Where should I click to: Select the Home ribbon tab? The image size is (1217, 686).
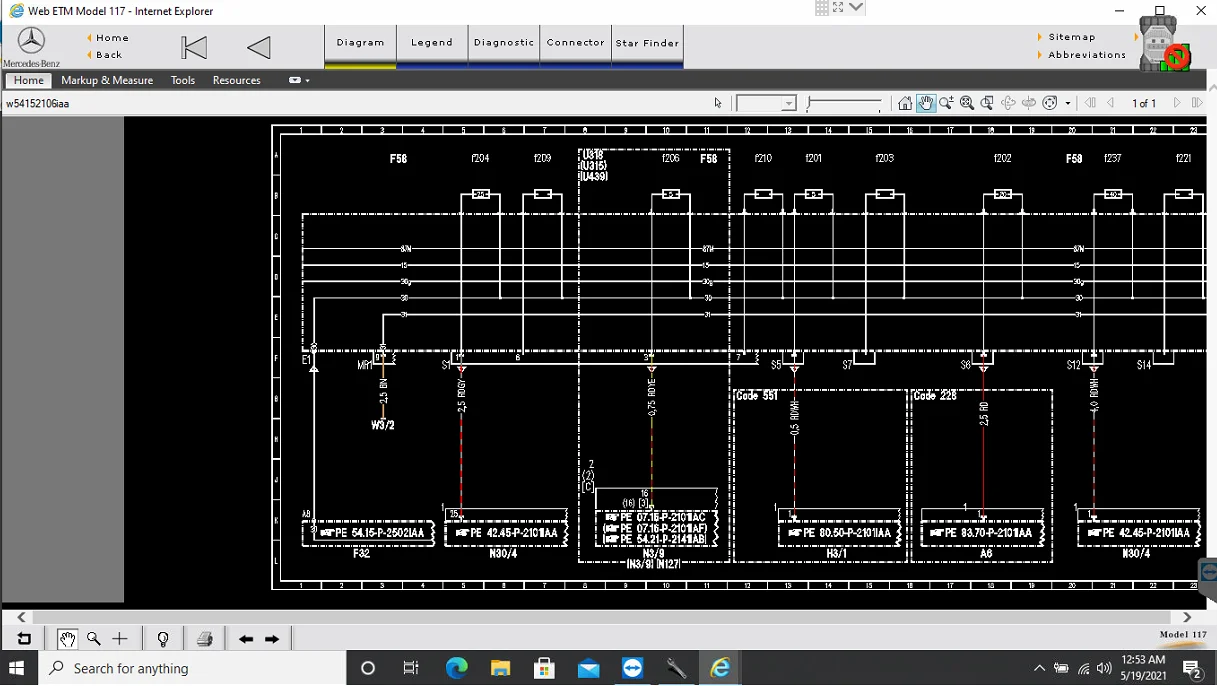click(28, 80)
